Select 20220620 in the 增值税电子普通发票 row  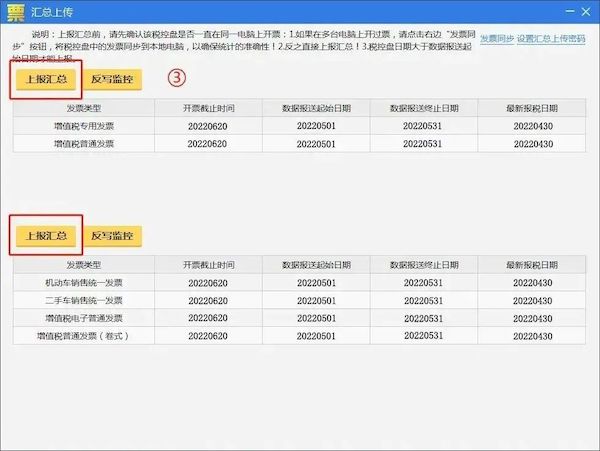point(208,318)
